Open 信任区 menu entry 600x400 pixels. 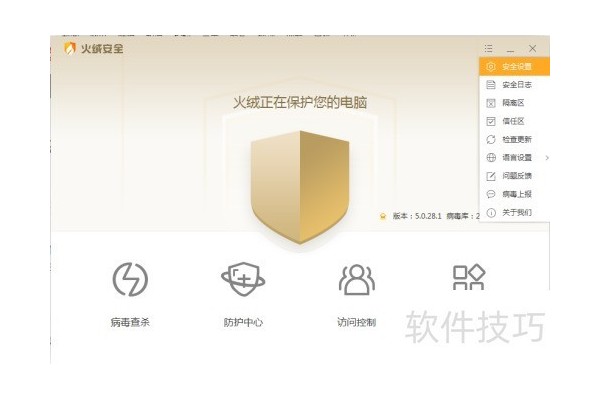click(x=514, y=121)
